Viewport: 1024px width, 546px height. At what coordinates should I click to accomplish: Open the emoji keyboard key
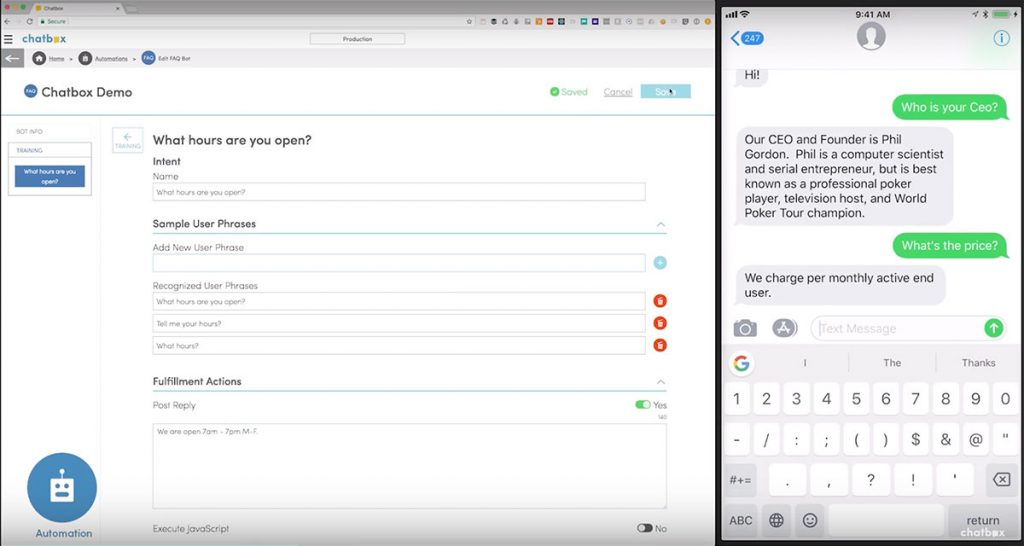(810, 521)
